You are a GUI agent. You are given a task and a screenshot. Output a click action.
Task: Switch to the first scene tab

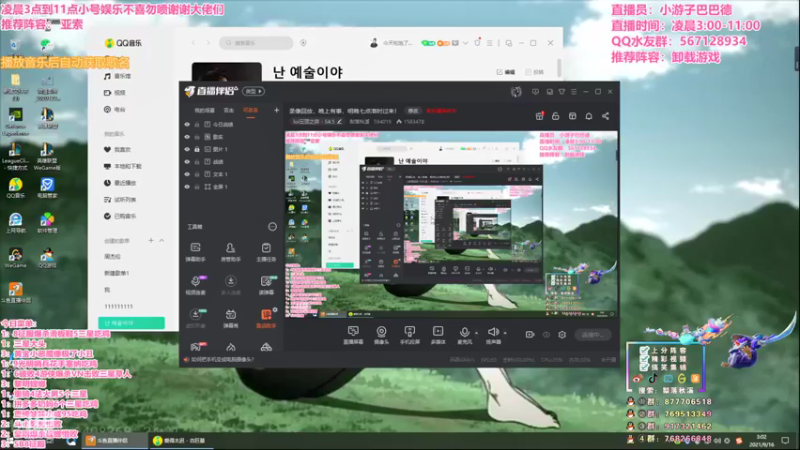[x=204, y=110]
